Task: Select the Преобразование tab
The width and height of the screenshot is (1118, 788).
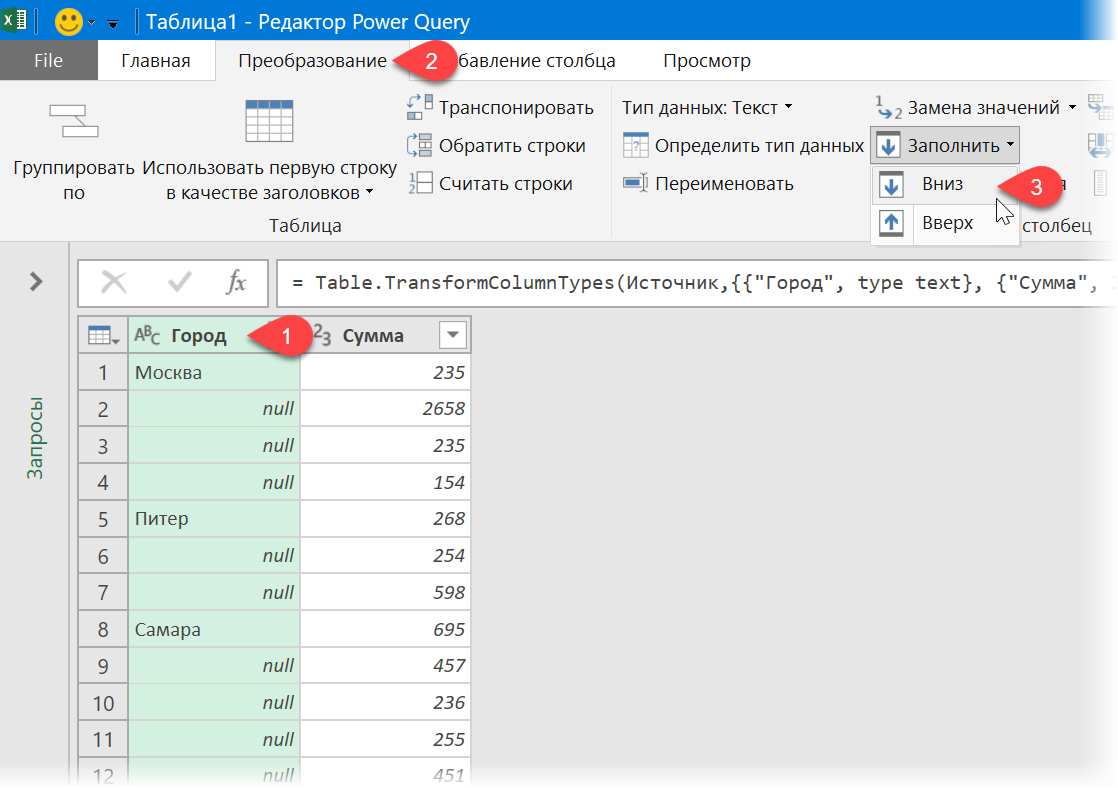Action: (312, 61)
